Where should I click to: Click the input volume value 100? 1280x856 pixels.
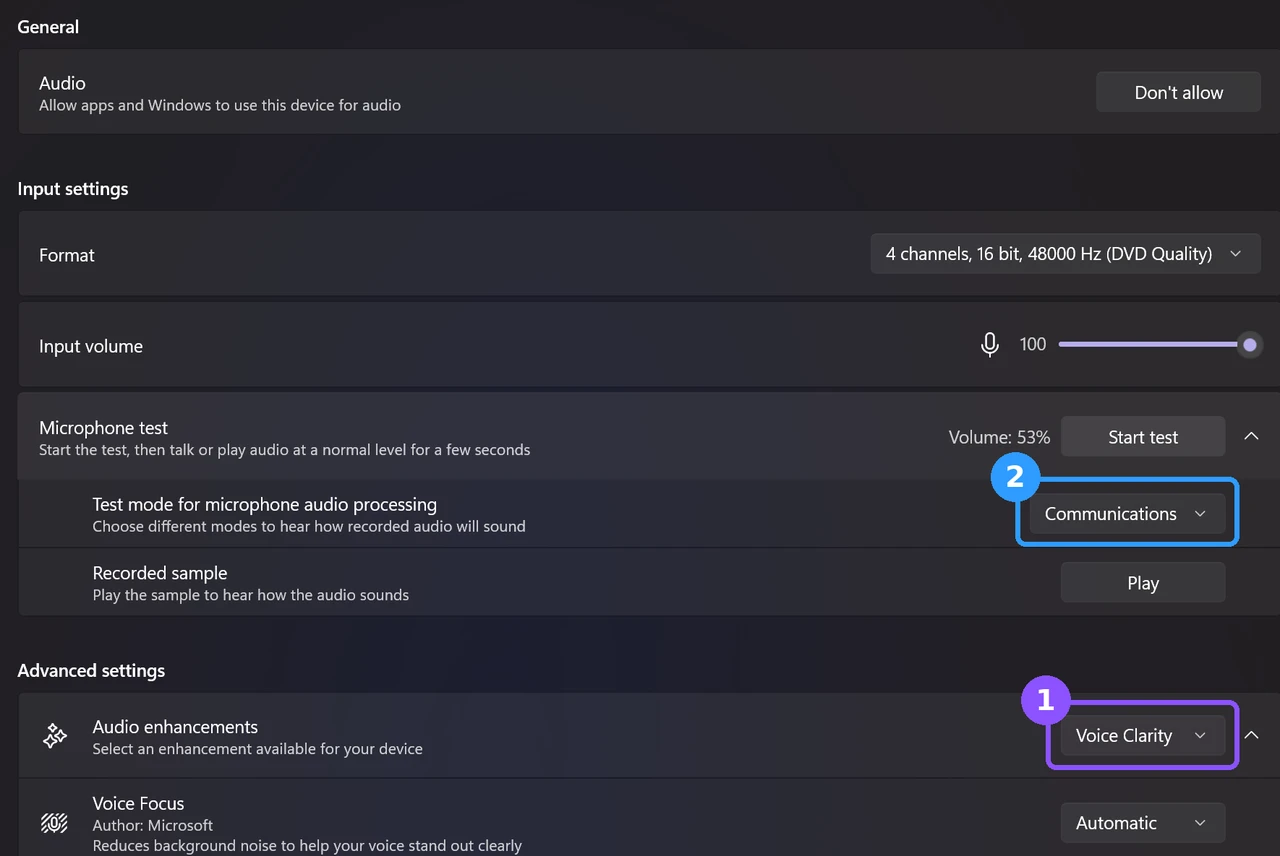1033,345
